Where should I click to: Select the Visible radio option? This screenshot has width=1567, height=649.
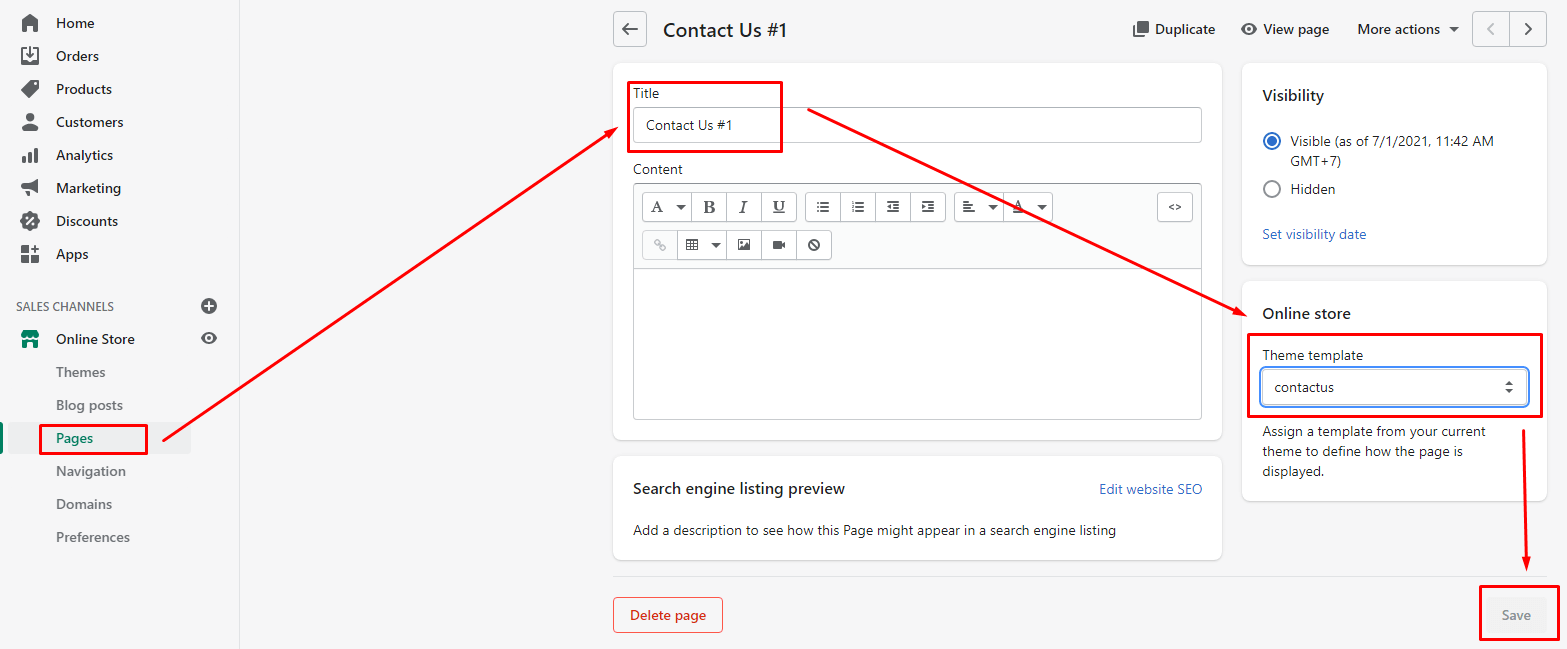(x=1272, y=141)
